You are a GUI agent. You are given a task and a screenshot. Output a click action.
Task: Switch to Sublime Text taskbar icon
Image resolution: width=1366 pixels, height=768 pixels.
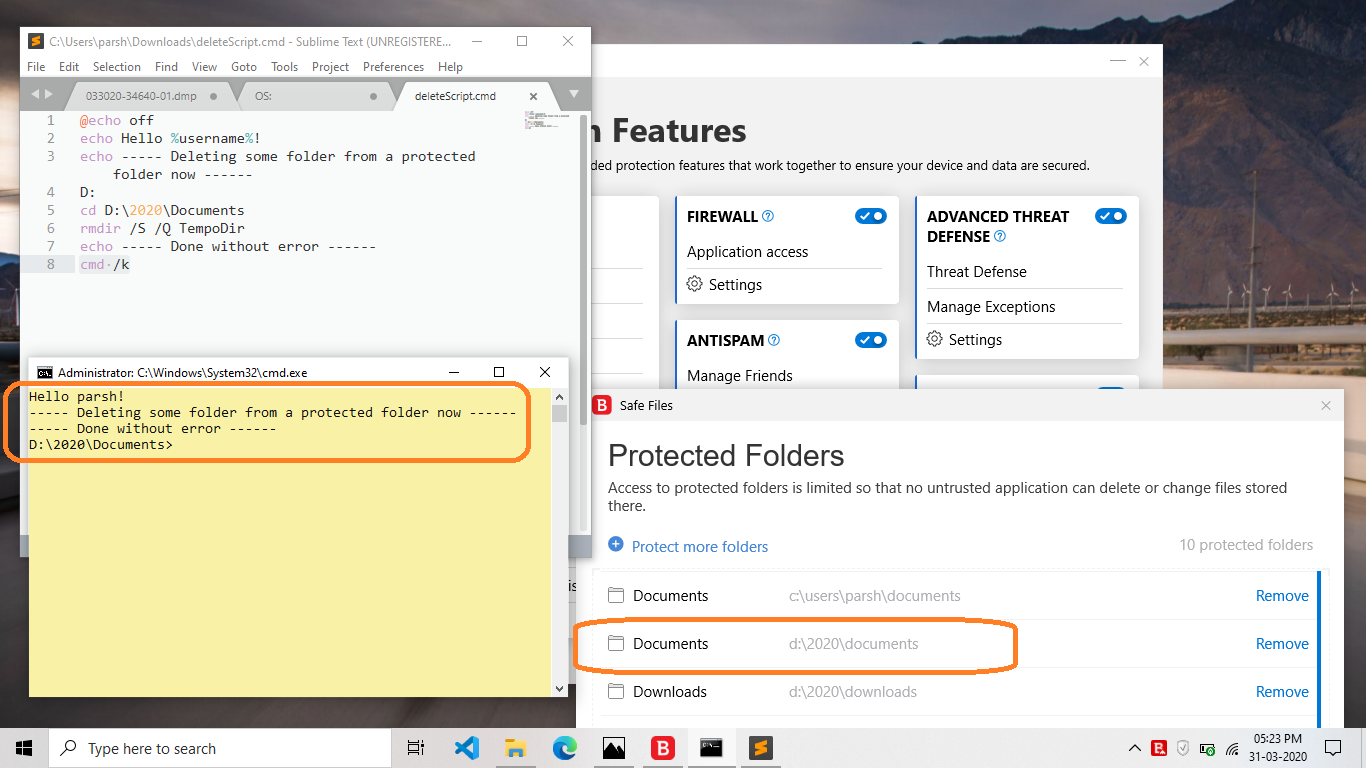click(x=761, y=748)
